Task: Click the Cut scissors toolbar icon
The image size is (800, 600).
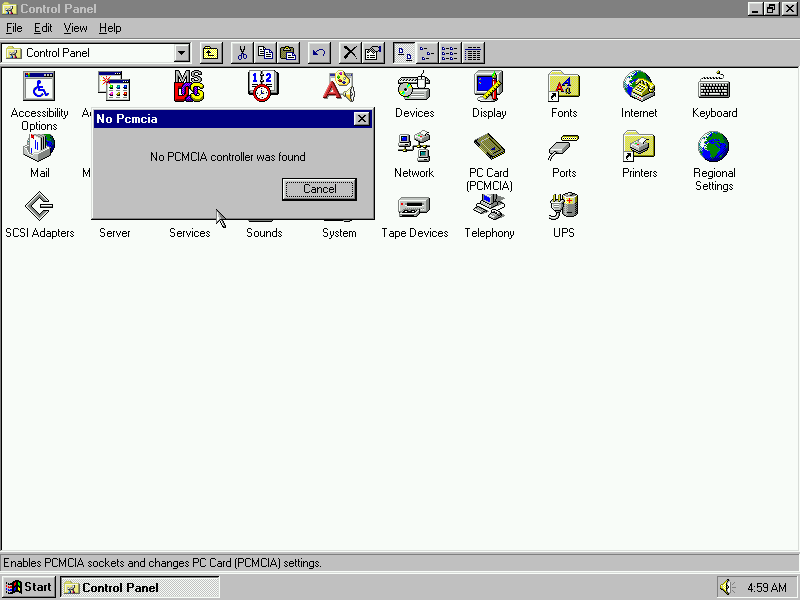Action: [242, 53]
